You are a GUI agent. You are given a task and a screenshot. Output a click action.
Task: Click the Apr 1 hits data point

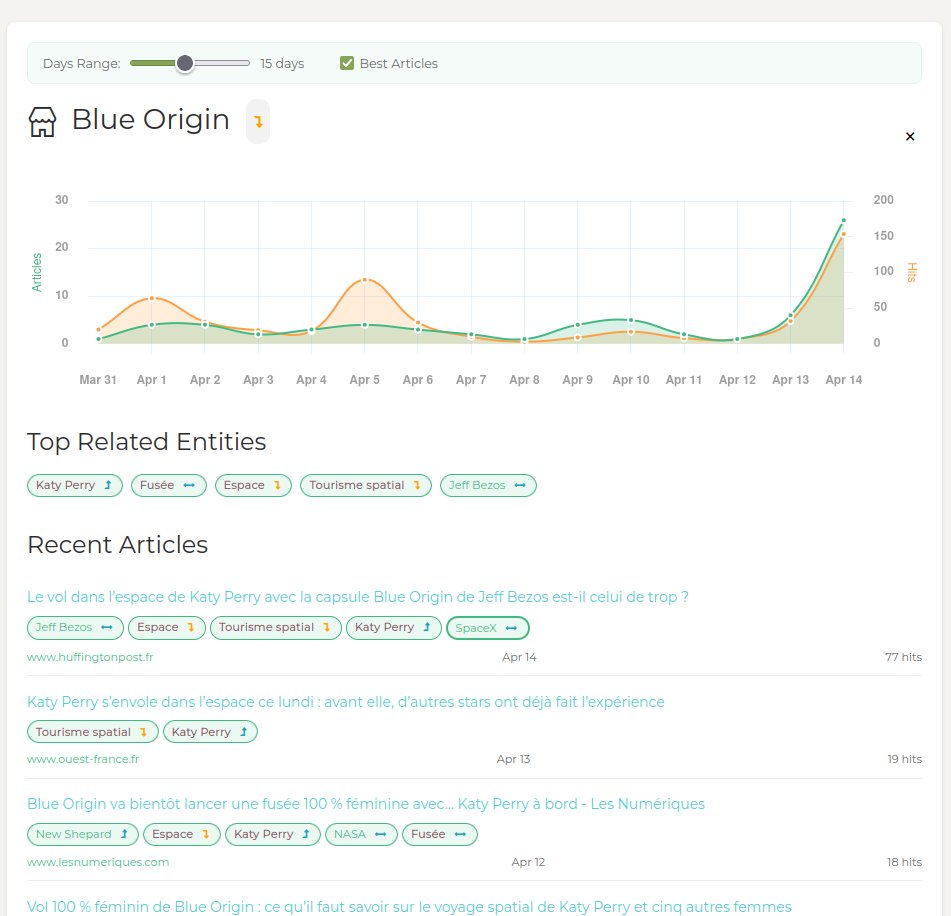pos(152,298)
